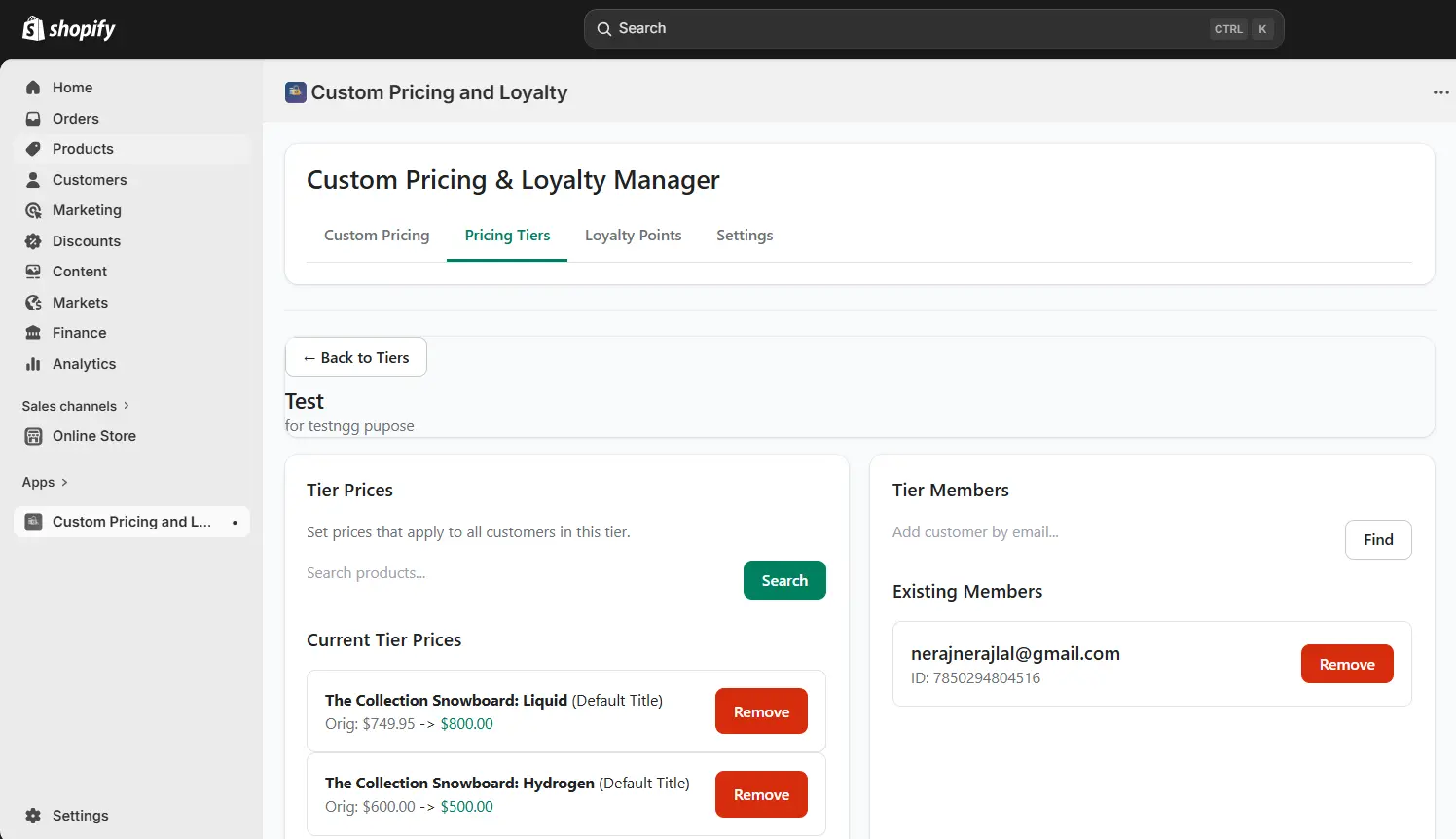Select the Discounts icon
This screenshot has width=1456, height=839.
coord(34,241)
